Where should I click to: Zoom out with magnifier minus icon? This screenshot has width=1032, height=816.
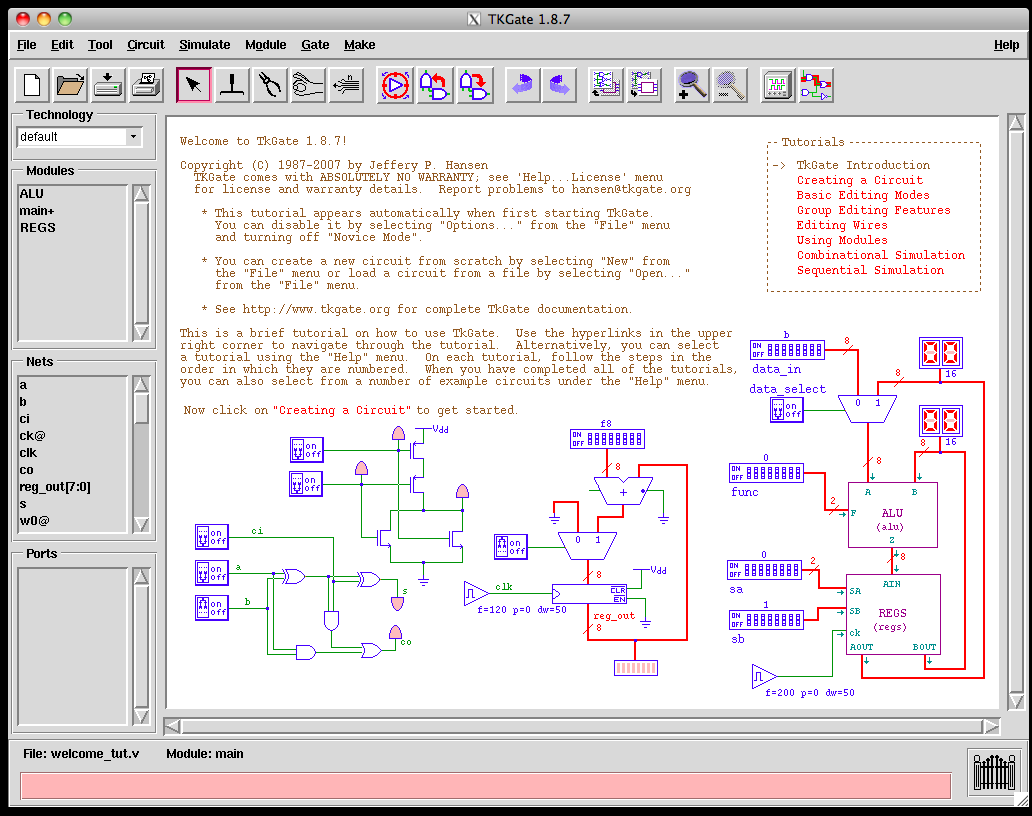(x=729, y=86)
